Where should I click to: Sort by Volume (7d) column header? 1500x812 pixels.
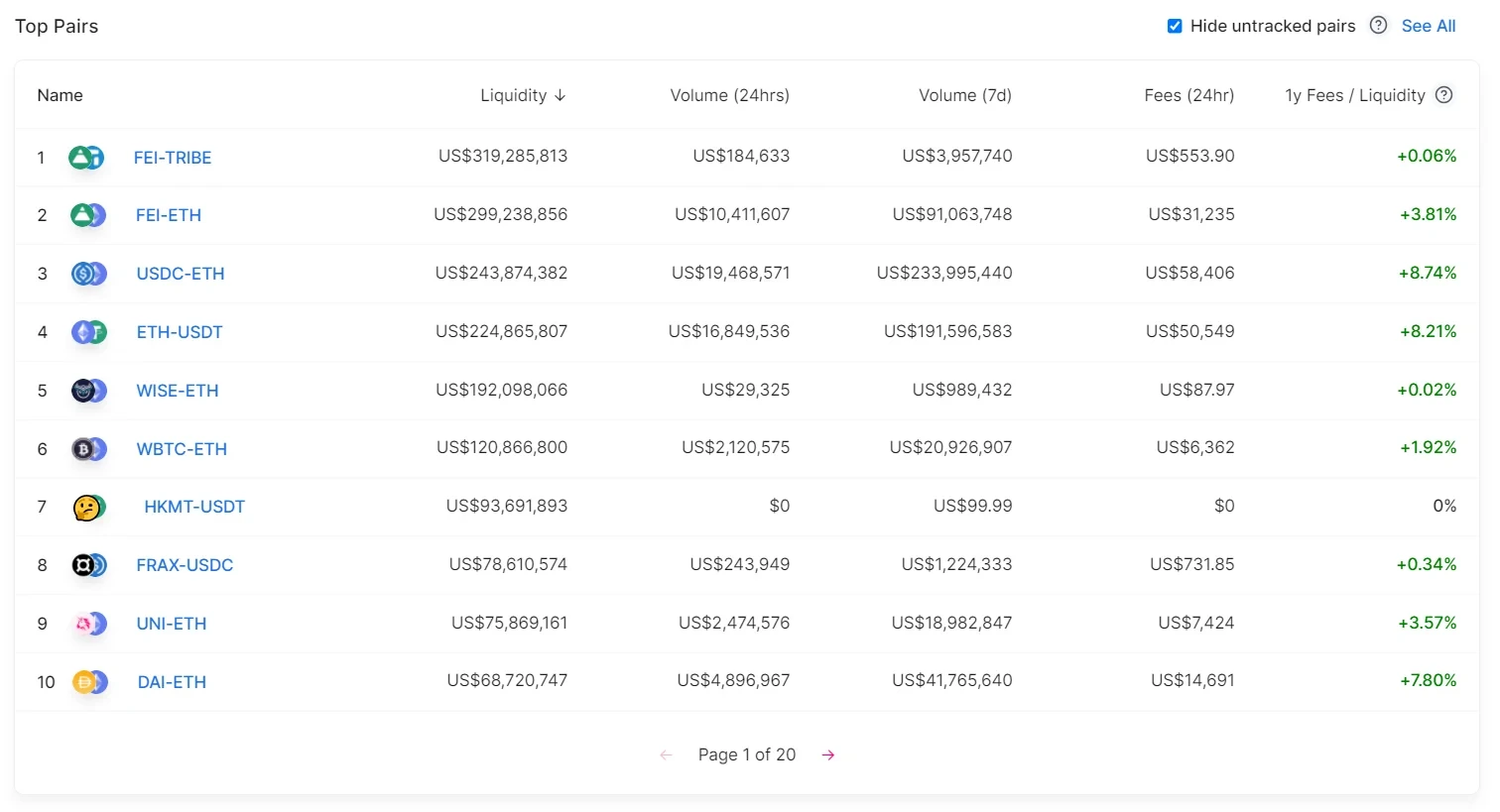click(x=964, y=95)
